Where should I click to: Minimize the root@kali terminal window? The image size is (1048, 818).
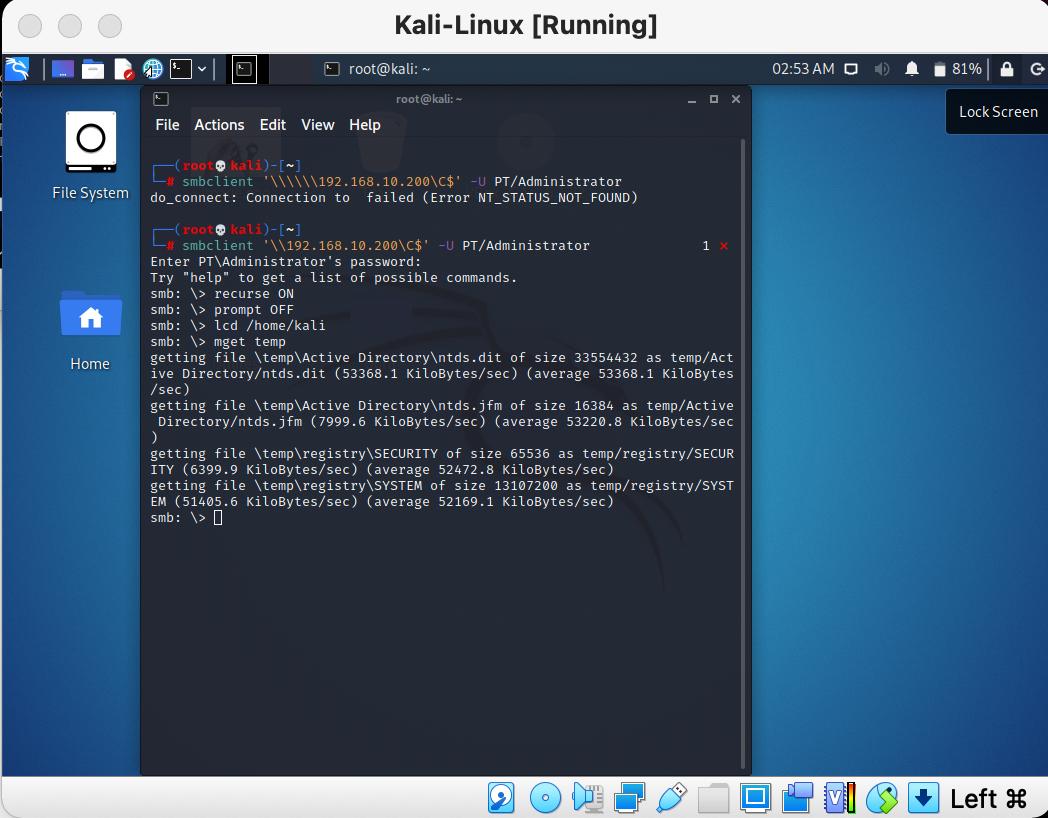(x=692, y=100)
